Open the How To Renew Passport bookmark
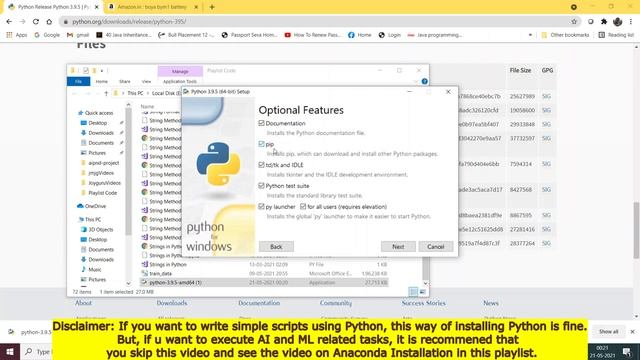The height and width of the screenshot is (360, 640). (x=313, y=35)
